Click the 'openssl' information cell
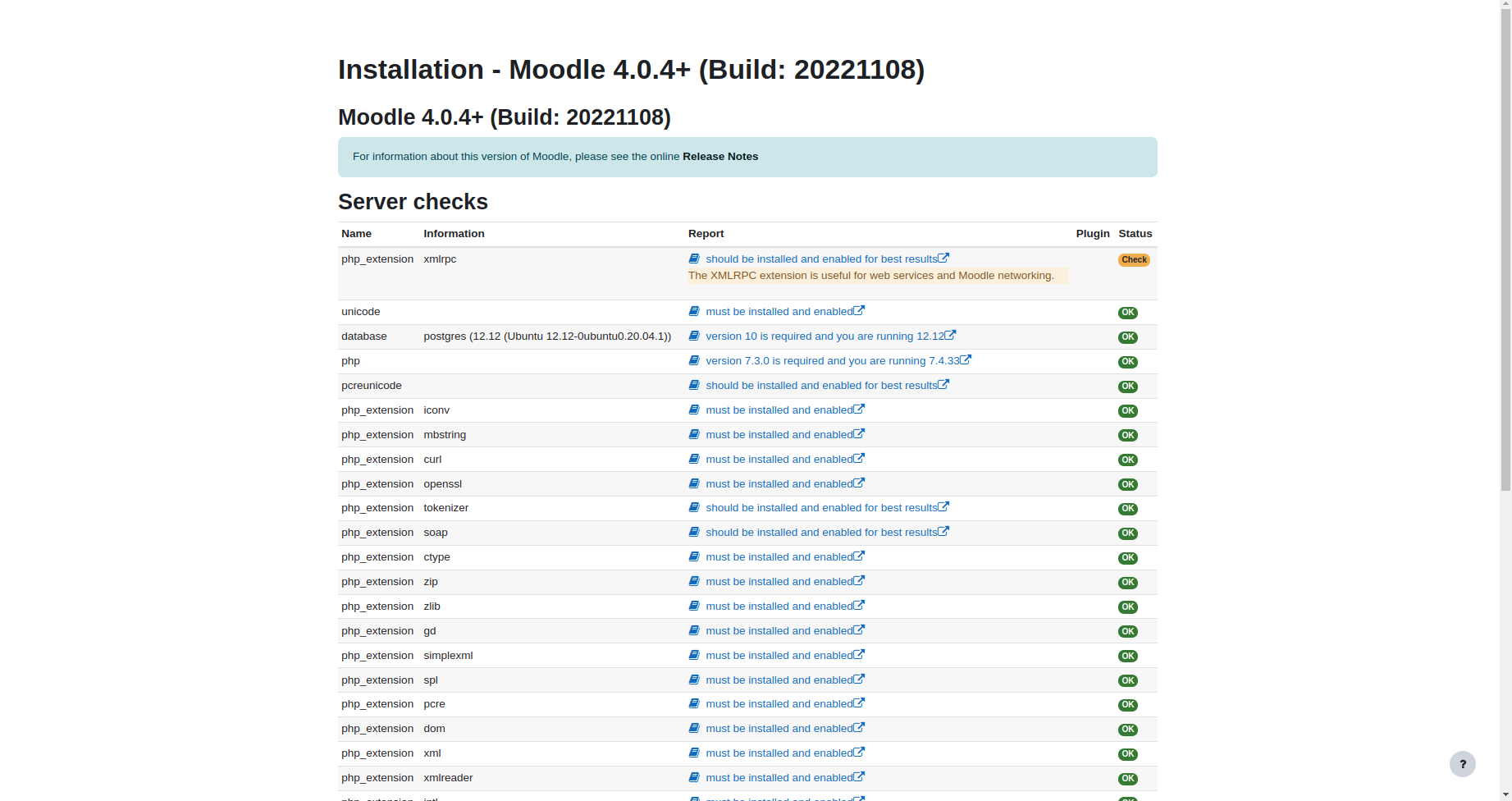Screen dimensions: 1512x801 coord(442,484)
